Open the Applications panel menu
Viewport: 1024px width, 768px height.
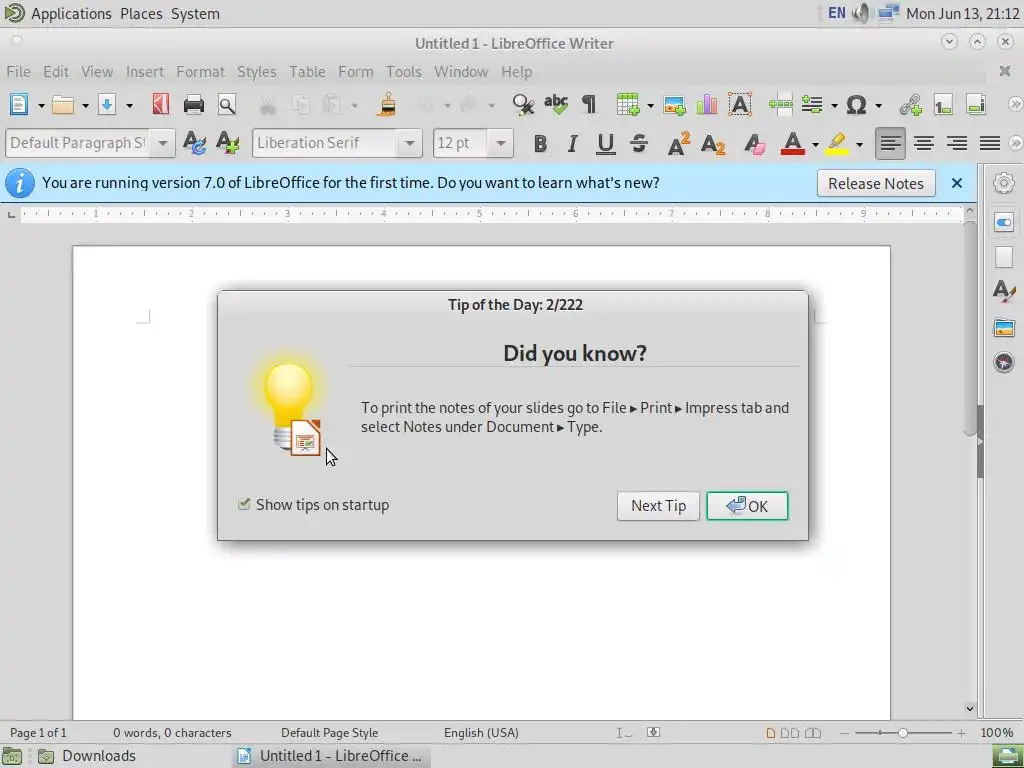click(x=71, y=13)
